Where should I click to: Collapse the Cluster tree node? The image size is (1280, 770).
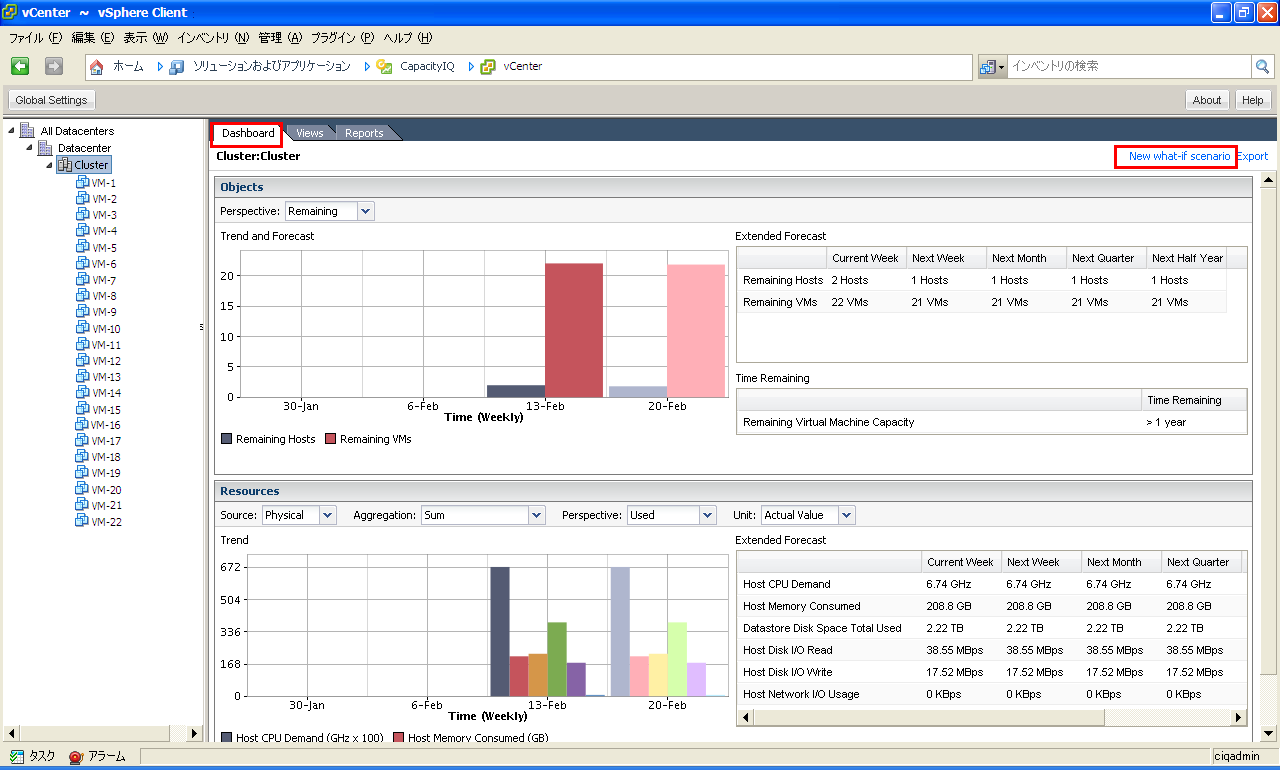click(48, 165)
